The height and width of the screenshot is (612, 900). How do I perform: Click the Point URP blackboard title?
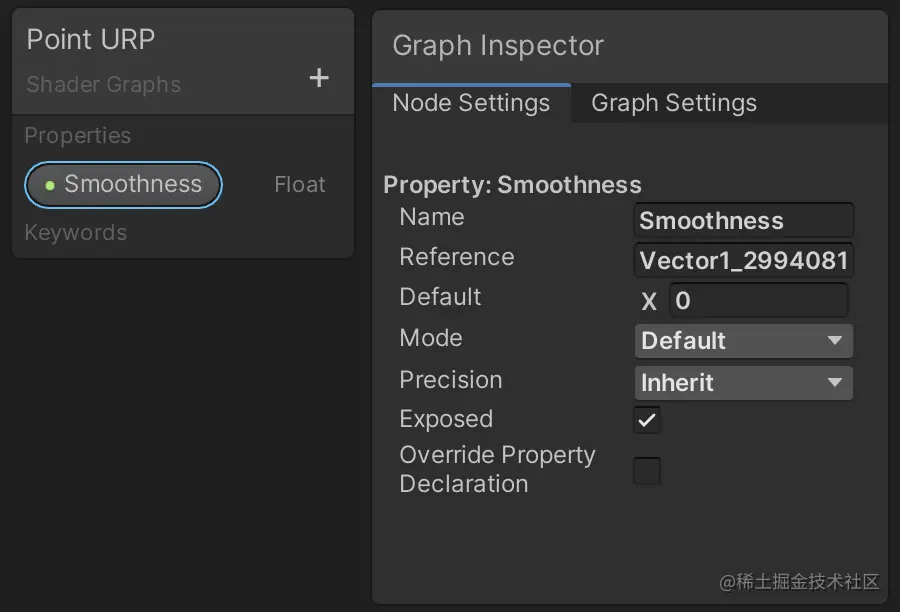(91, 40)
